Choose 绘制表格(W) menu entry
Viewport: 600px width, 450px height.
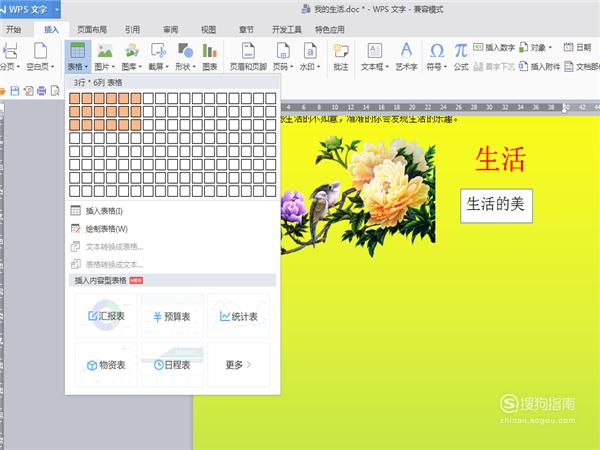(x=172, y=229)
